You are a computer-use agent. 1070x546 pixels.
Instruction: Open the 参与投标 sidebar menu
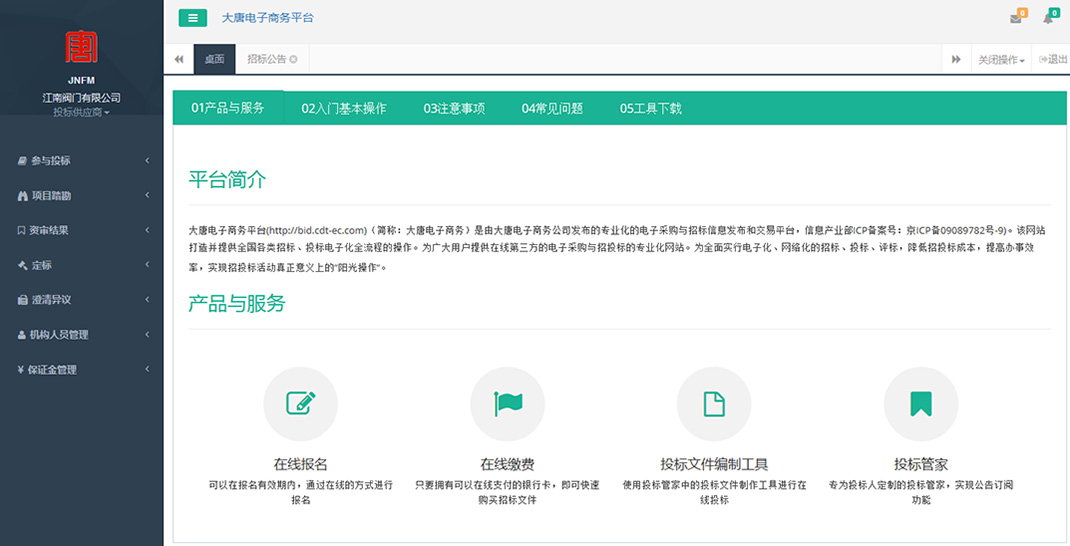(x=82, y=161)
